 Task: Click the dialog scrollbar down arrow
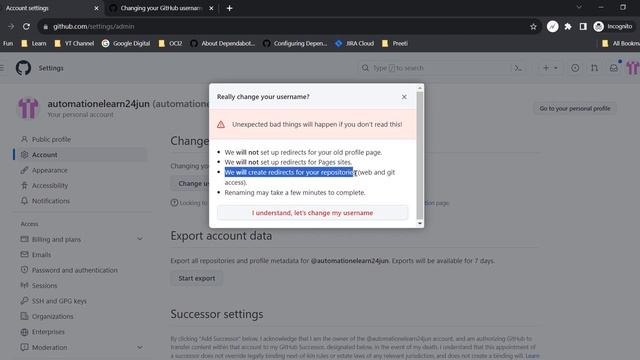tap(420, 223)
